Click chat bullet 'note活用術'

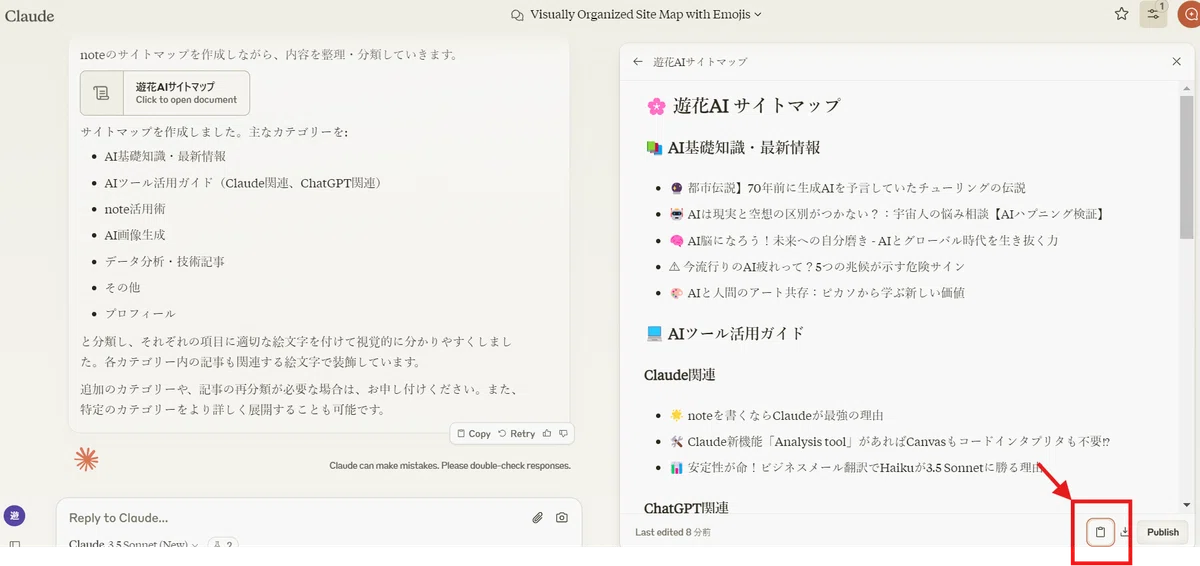135,209
